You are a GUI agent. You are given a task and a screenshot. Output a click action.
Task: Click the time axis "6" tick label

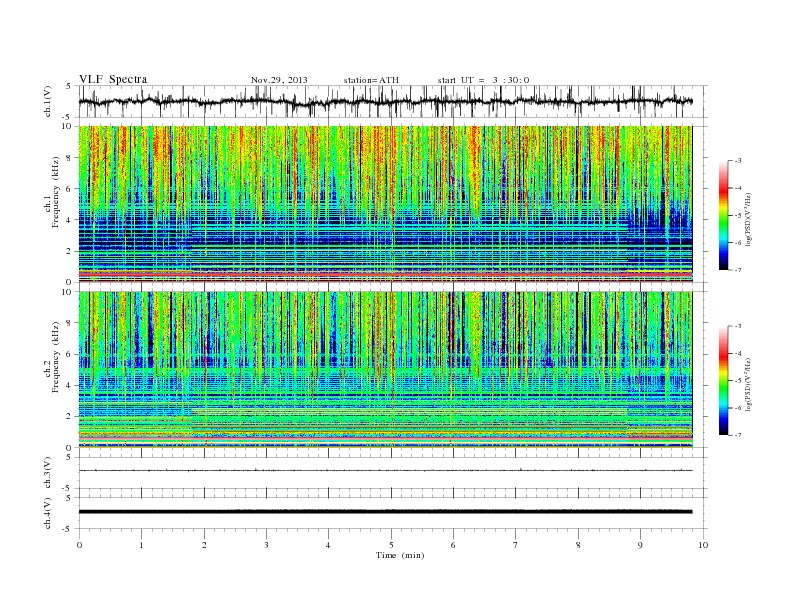tap(453, 545)
